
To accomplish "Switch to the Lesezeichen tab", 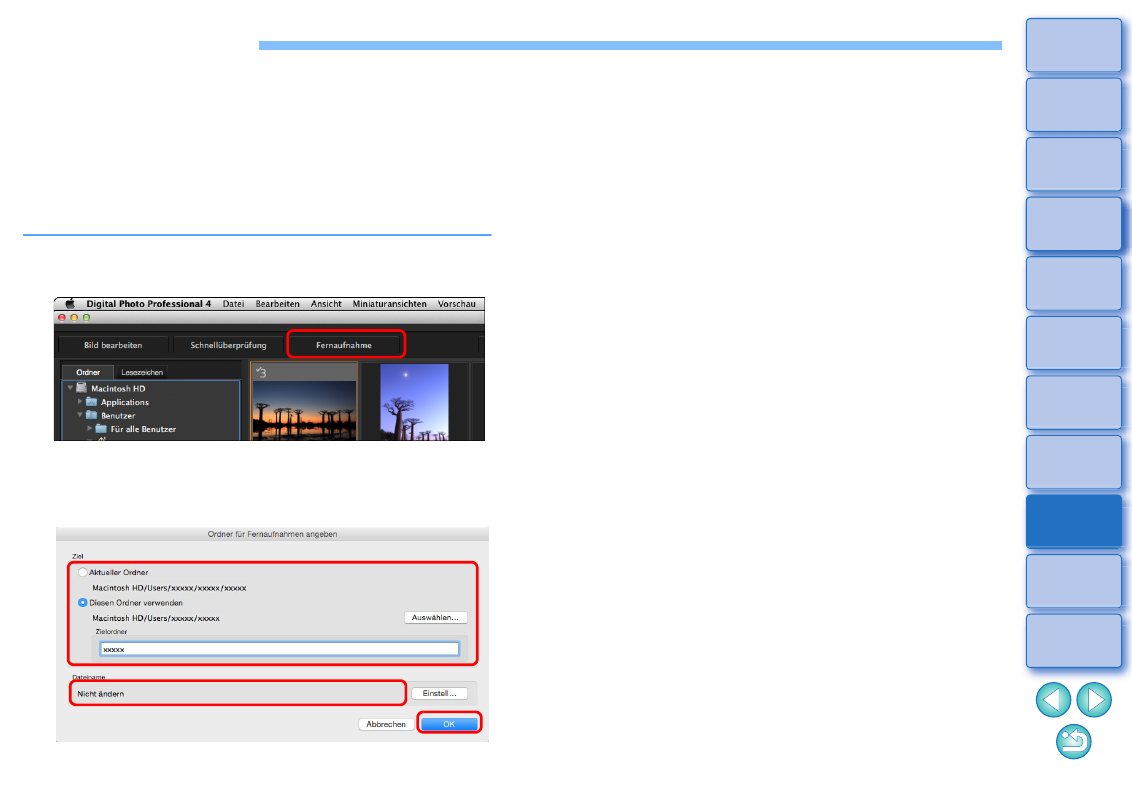I will tap(142, 373).
